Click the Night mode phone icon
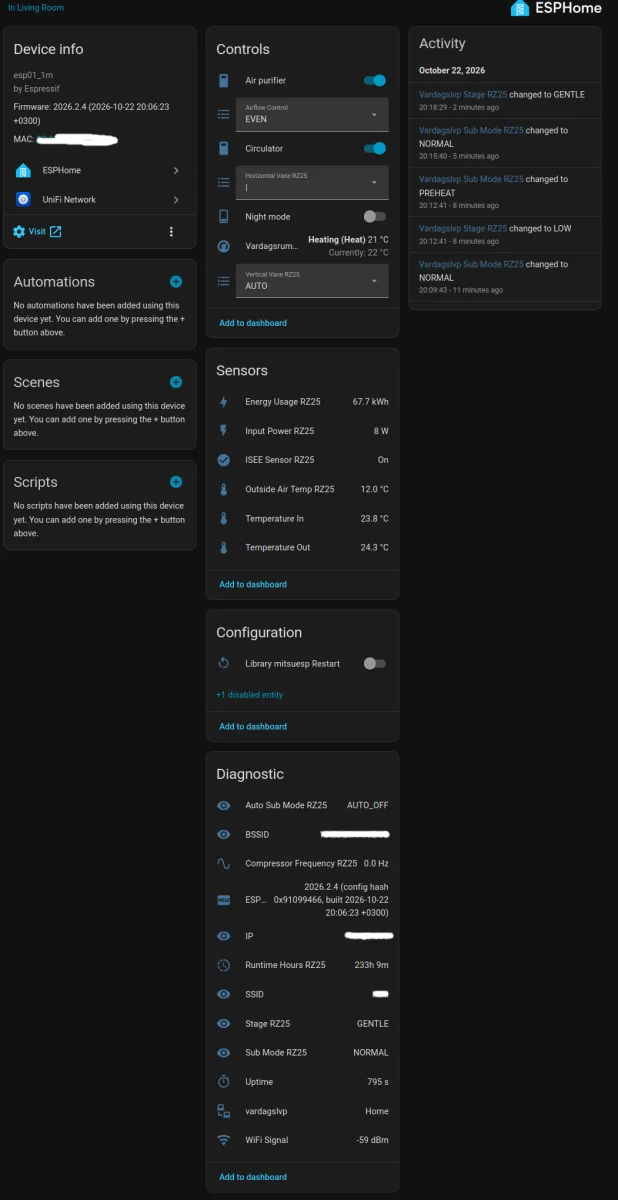This screenshot has width=618, height=1200. point(224,217)
